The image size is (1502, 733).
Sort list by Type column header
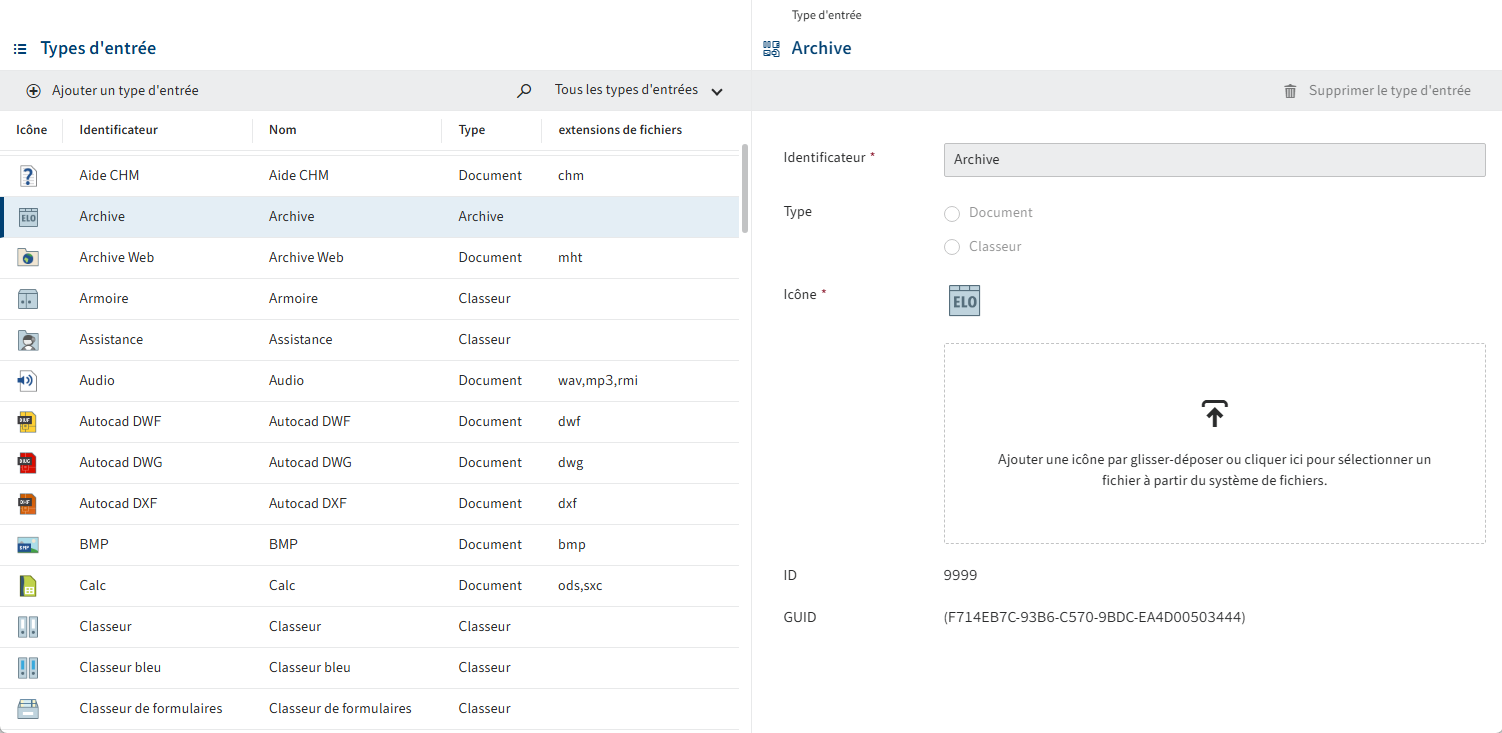pyautogui.click(x=472, y=130)
